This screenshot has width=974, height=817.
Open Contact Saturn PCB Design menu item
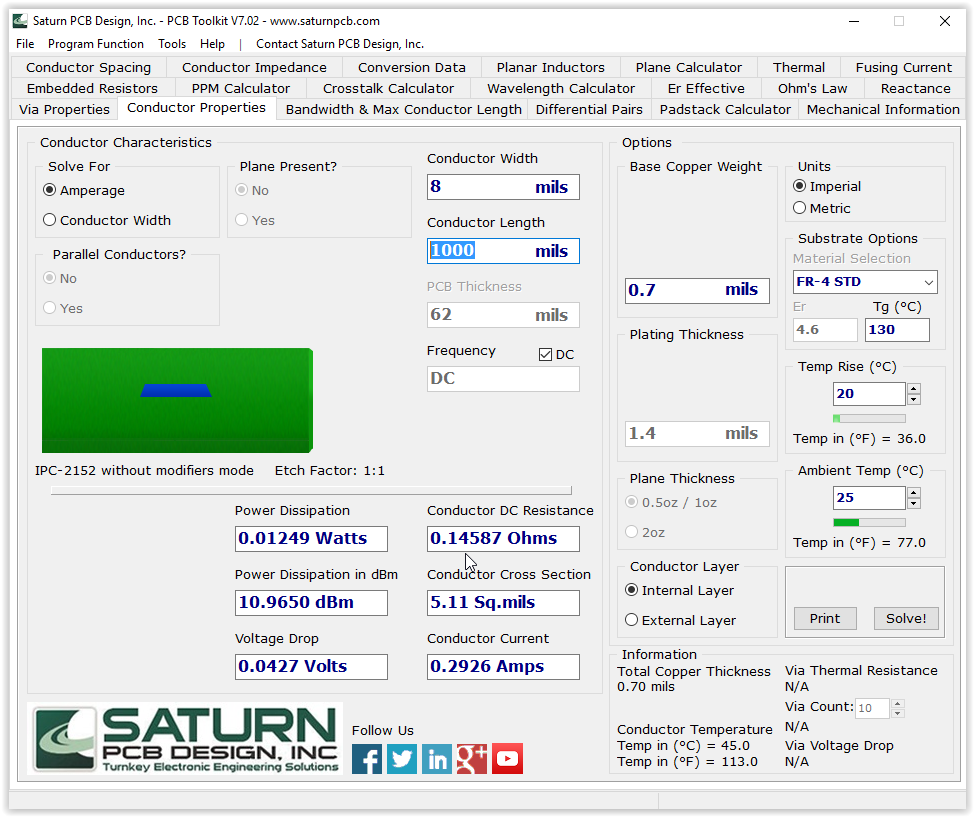click(x=340, y=44)
